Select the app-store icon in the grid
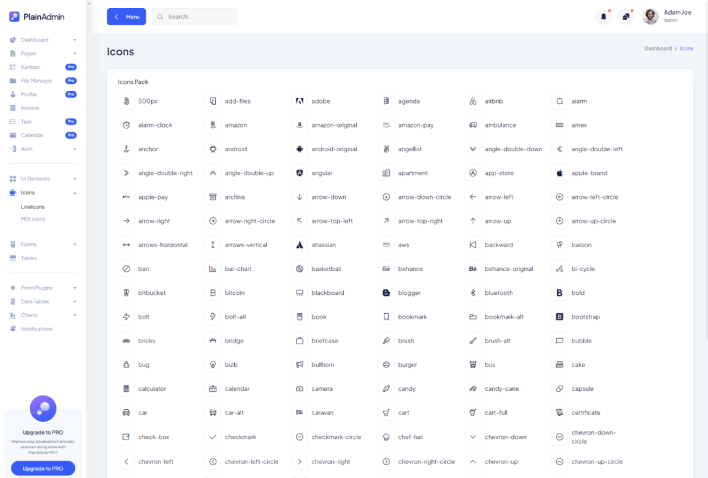Screen dimensions: 708x478 (x=473, y=173)
